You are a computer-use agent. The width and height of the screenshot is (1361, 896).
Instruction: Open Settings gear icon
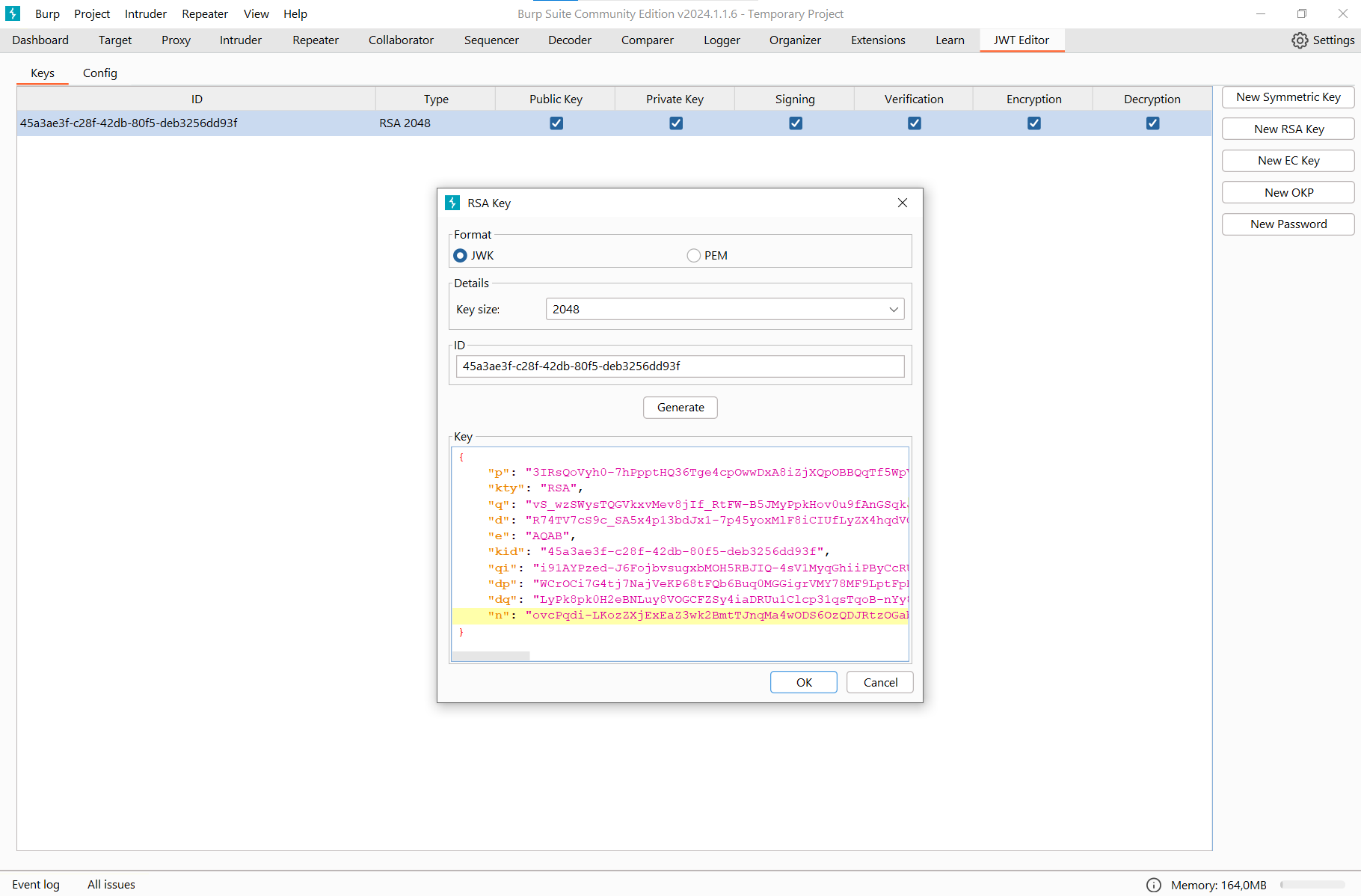1300,40
